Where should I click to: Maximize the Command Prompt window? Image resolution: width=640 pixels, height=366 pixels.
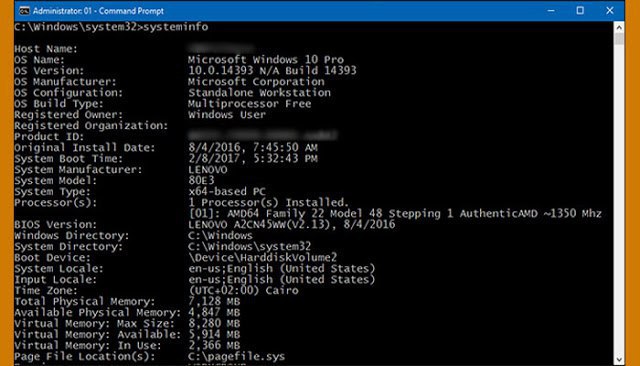point(580,11)
